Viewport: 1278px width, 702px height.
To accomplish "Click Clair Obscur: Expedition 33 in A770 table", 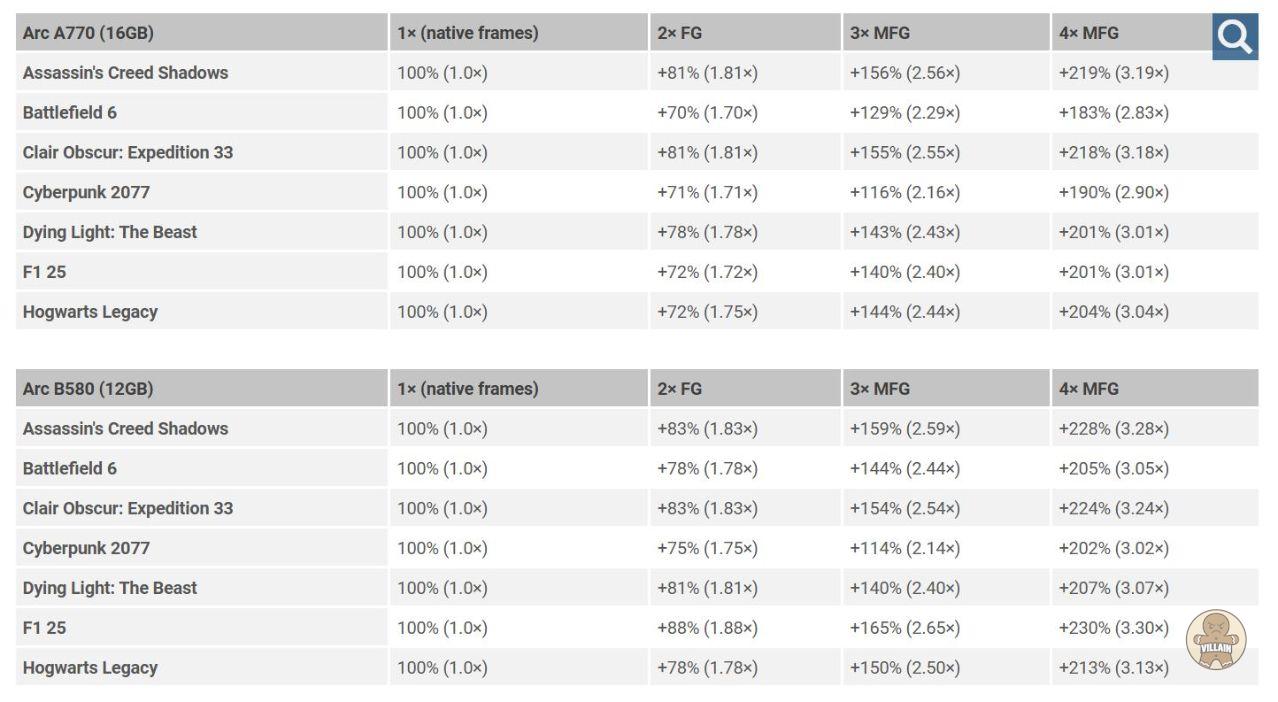I will [x=128, y=153].
